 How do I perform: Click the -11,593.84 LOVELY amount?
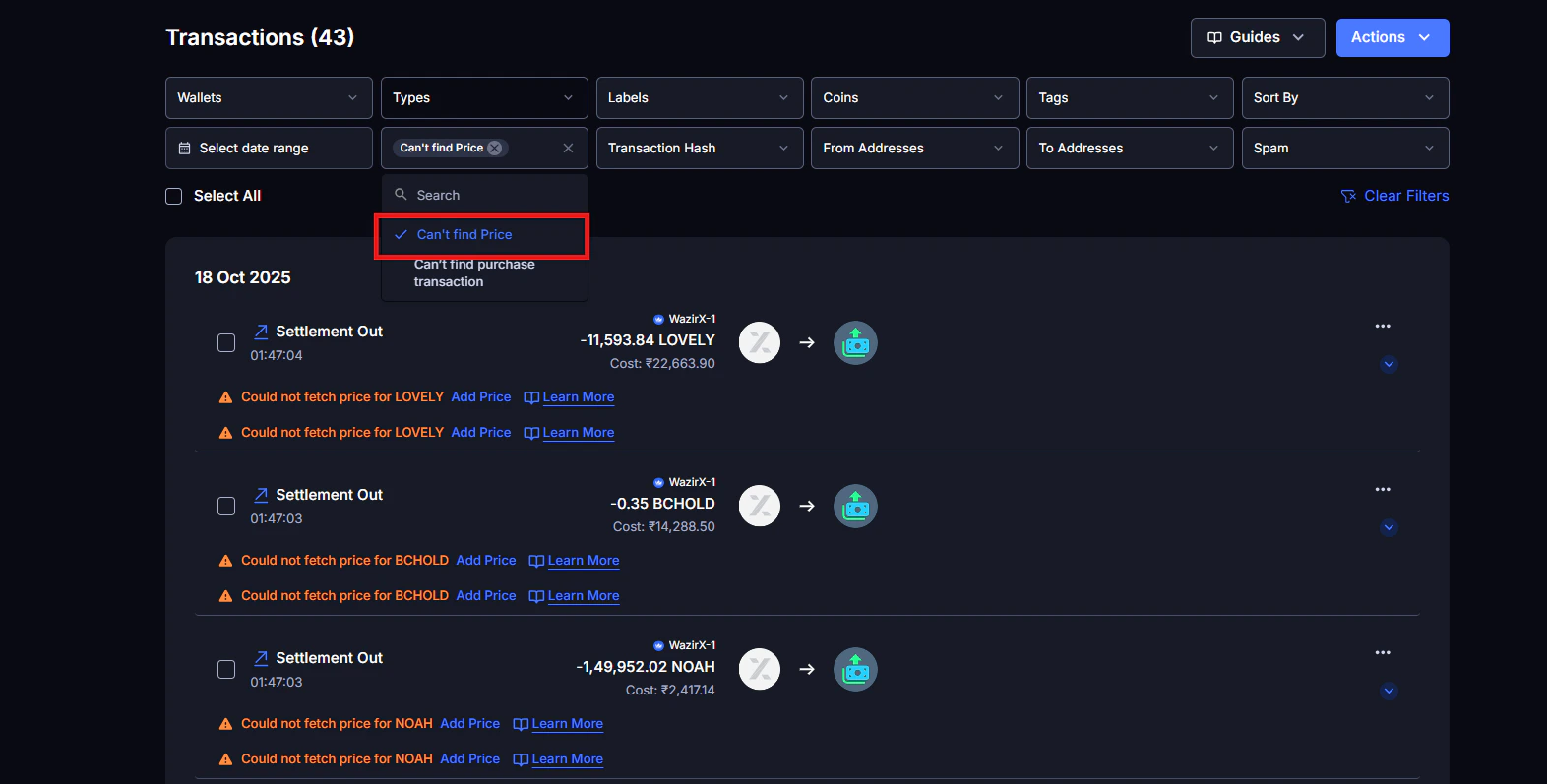coord(648,340)
